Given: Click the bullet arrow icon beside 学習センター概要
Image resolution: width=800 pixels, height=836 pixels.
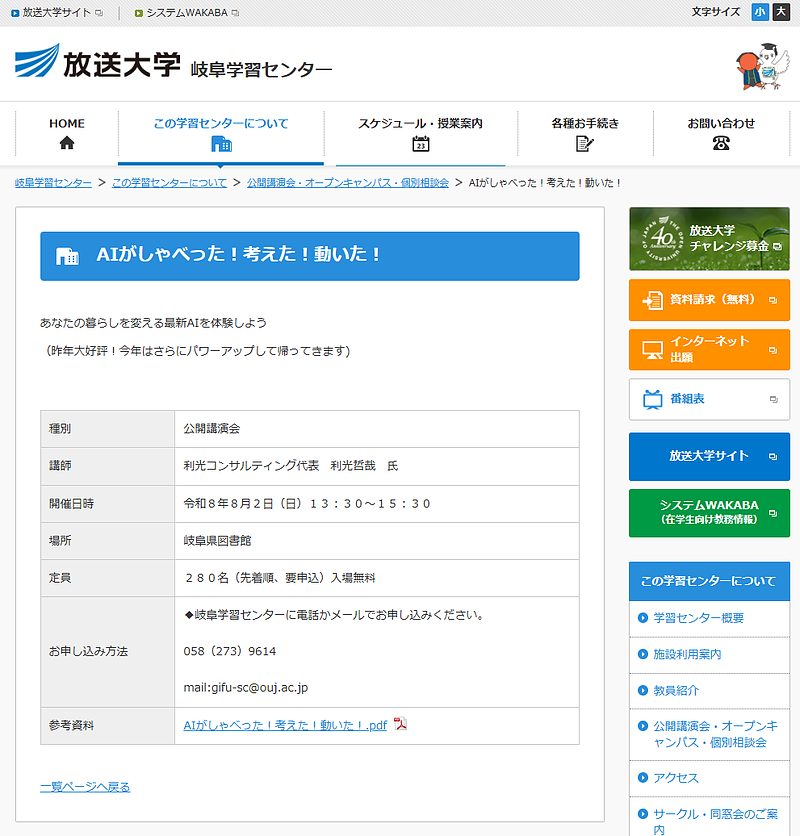Looking at the screenshot, I should tap(643, 618).
